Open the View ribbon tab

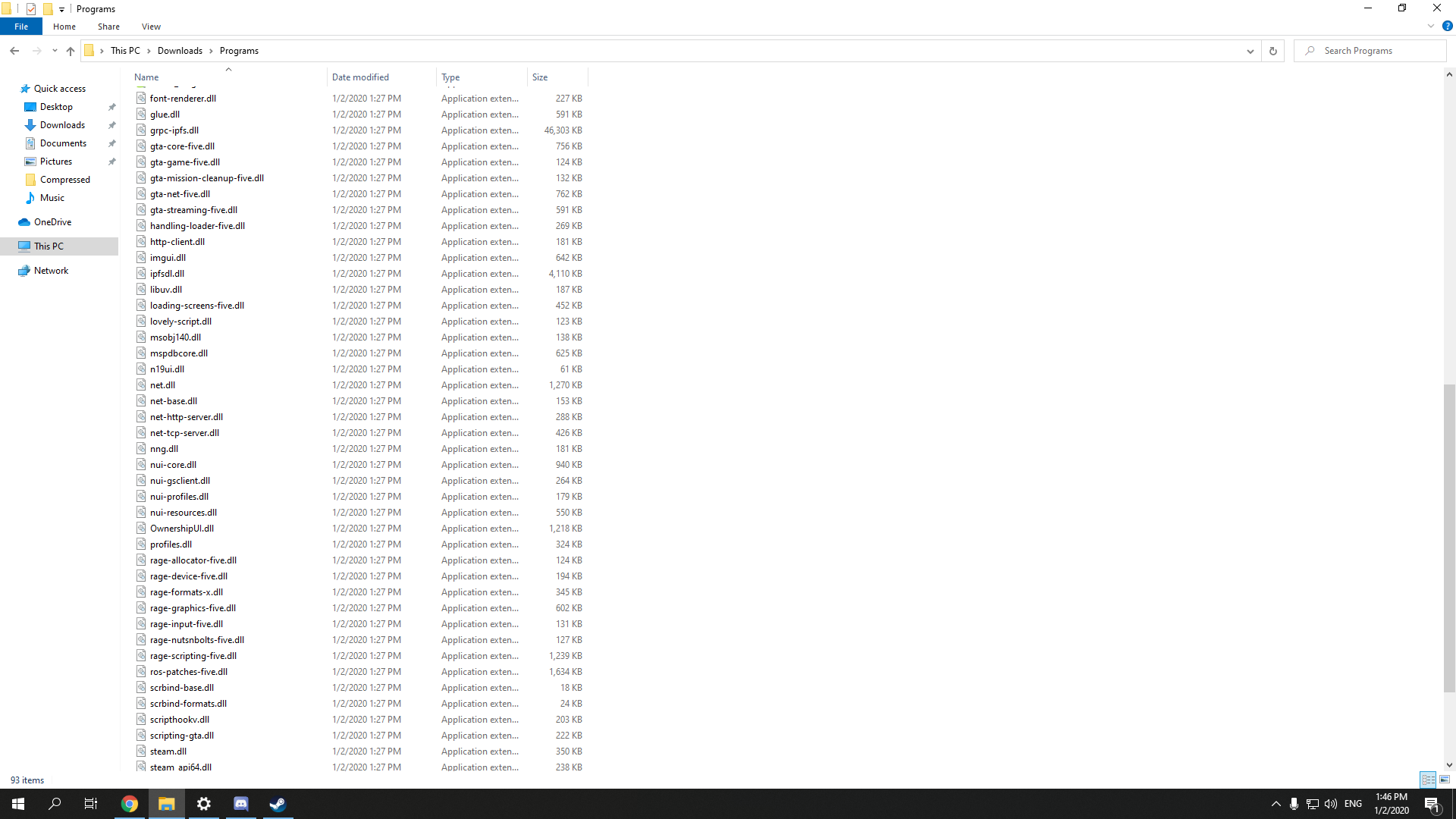[151, 27]
